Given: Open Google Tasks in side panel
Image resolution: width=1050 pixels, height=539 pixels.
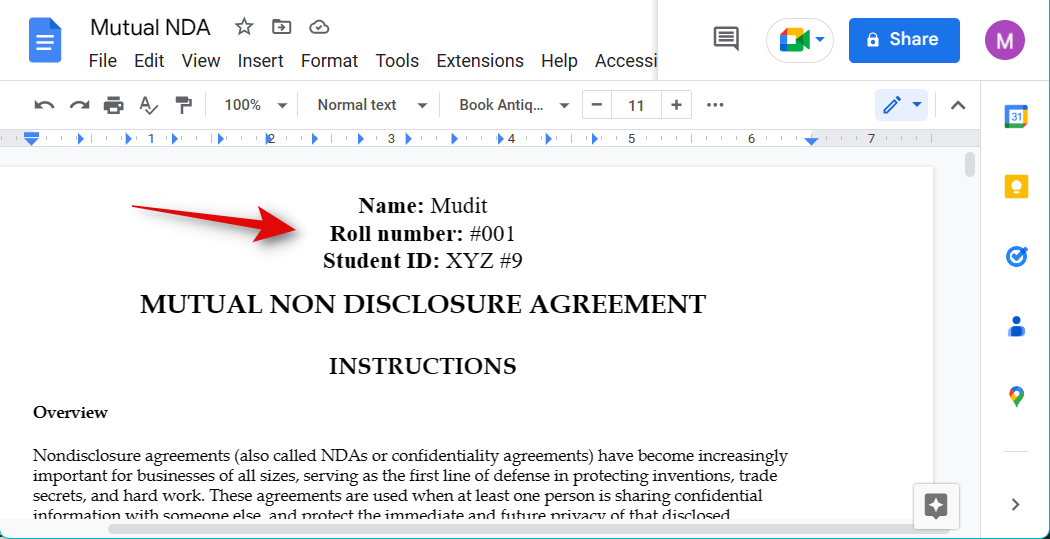Looking at the screenshot, I should (1016, 257).
